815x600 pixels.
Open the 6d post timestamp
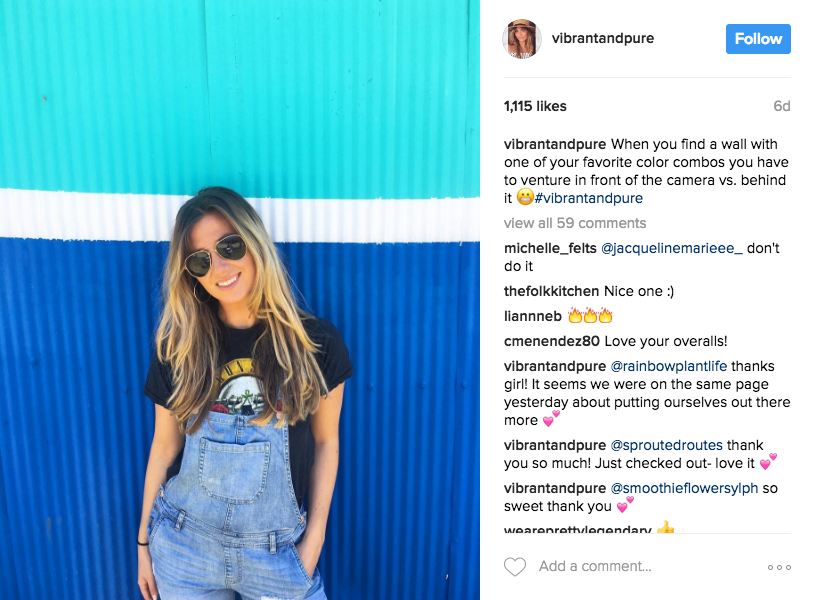782,106
